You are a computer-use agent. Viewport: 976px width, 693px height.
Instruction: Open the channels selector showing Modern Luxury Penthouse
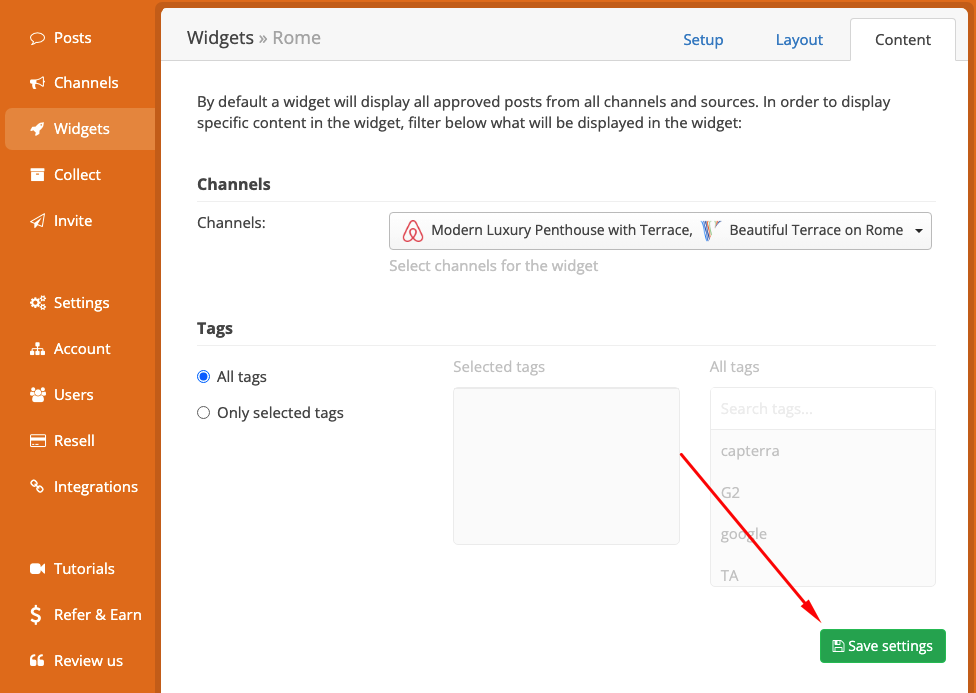660,231
